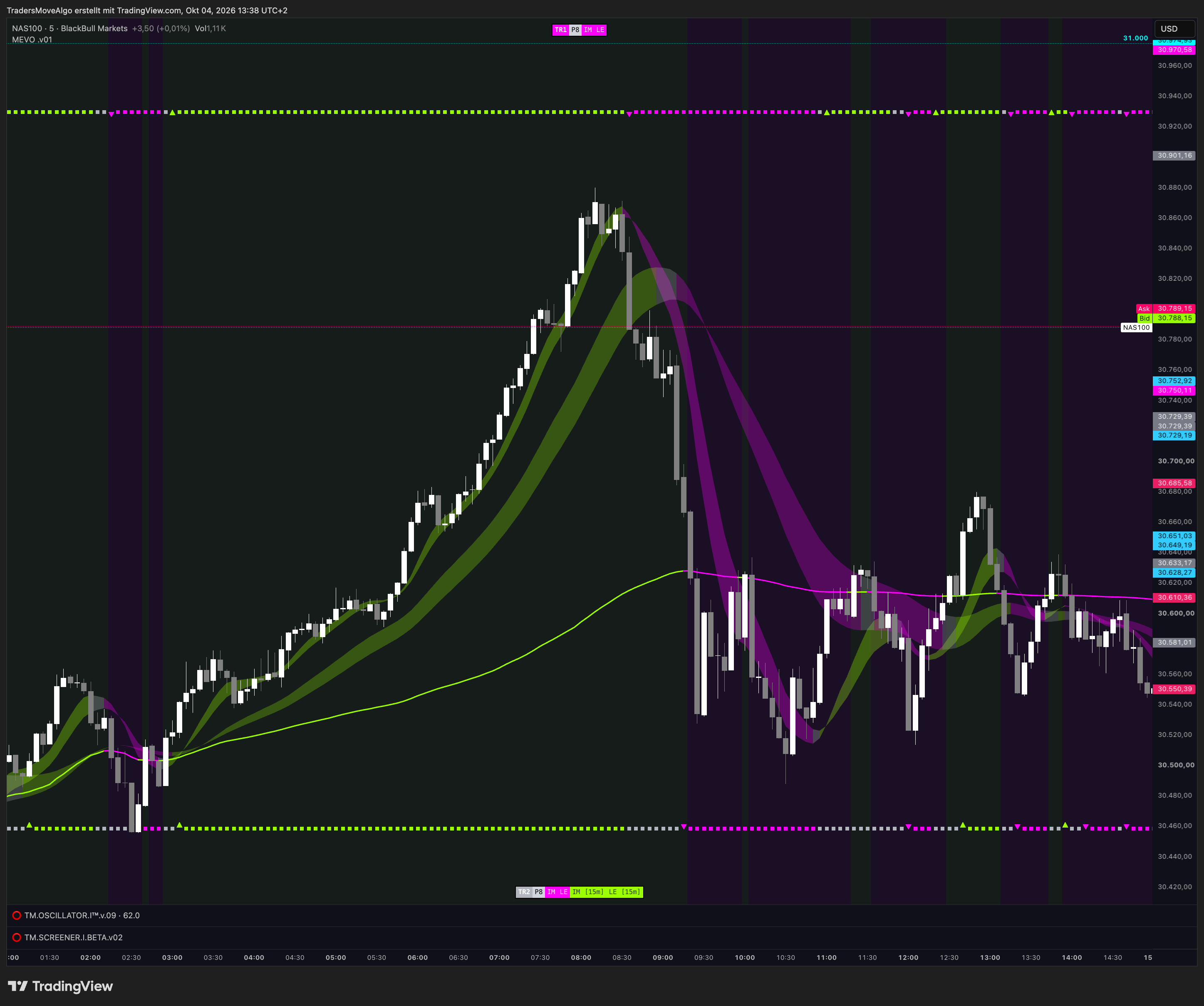1204x1006 pixels.
Task: Click the cyan 30.752,92 price label
Action: (x=1174, y=381)
